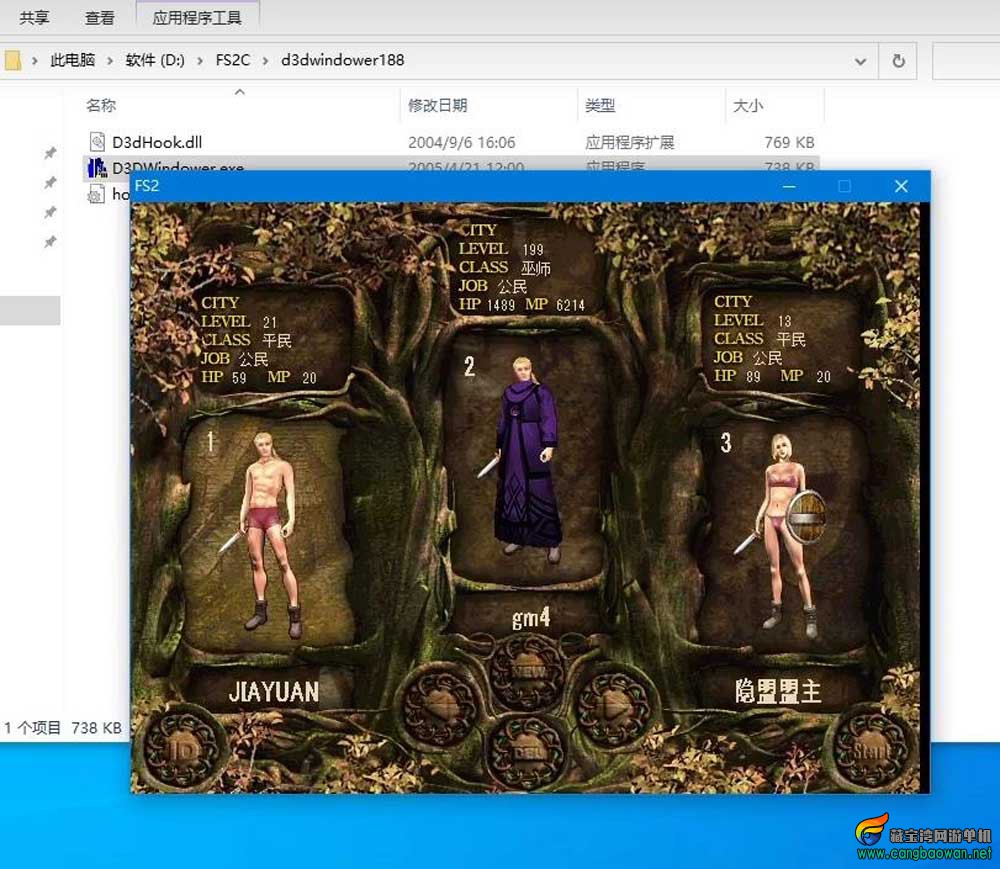Click the gm4 name plate
1000x869 pixels.
coord(531,617)
